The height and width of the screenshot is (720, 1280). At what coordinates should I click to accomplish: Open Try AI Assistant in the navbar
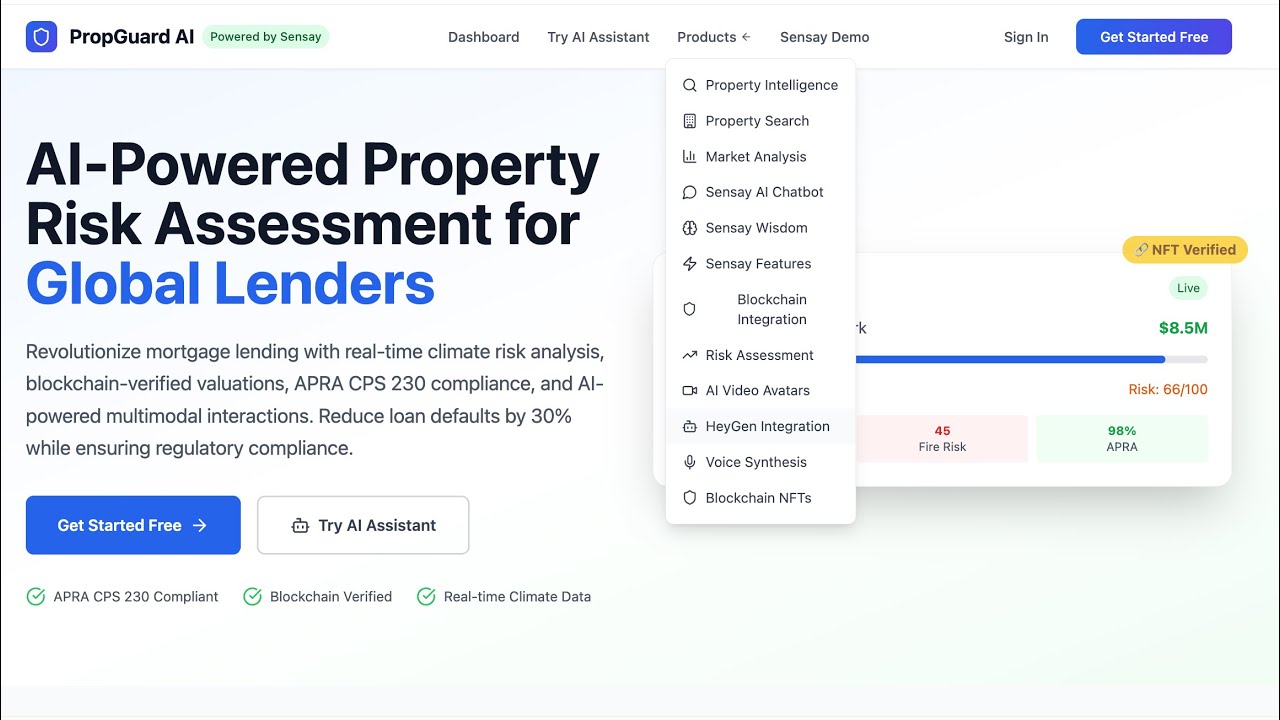pyautogui.click(x=598, y=37)
